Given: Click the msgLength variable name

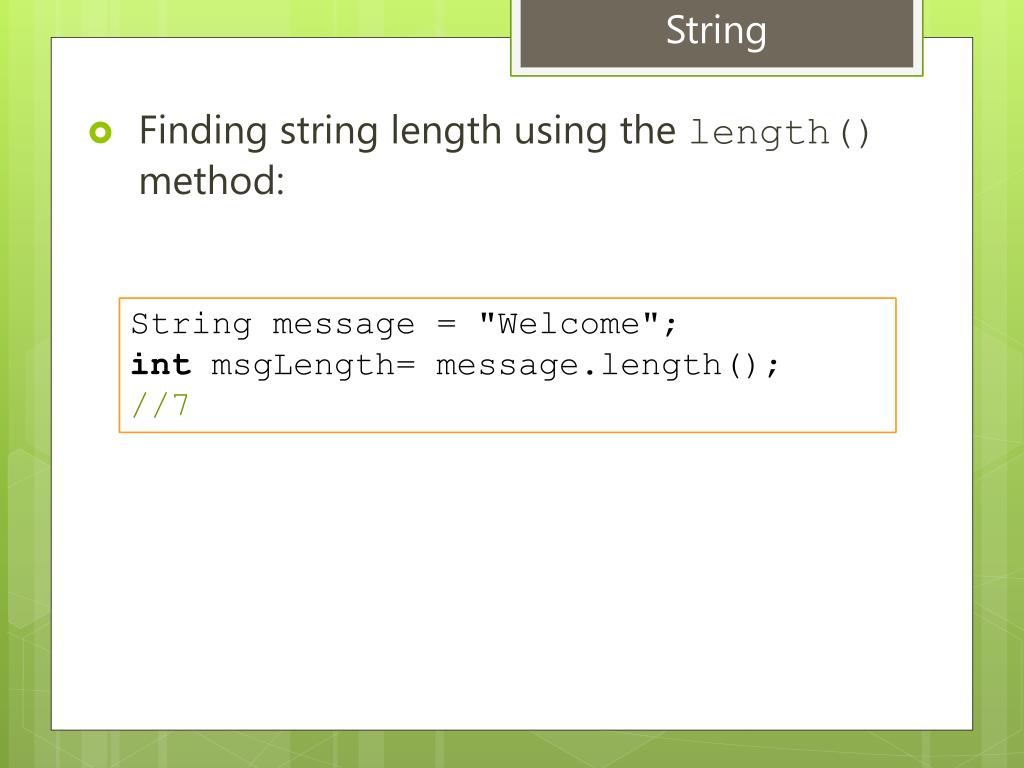Looking at the screenshot, I should 303,366.
